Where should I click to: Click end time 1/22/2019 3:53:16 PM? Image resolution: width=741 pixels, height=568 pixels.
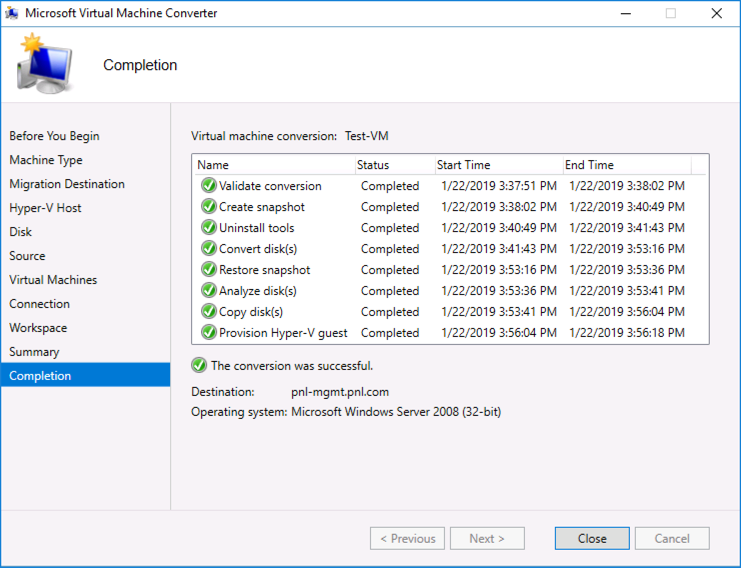[x=627, y=249]
